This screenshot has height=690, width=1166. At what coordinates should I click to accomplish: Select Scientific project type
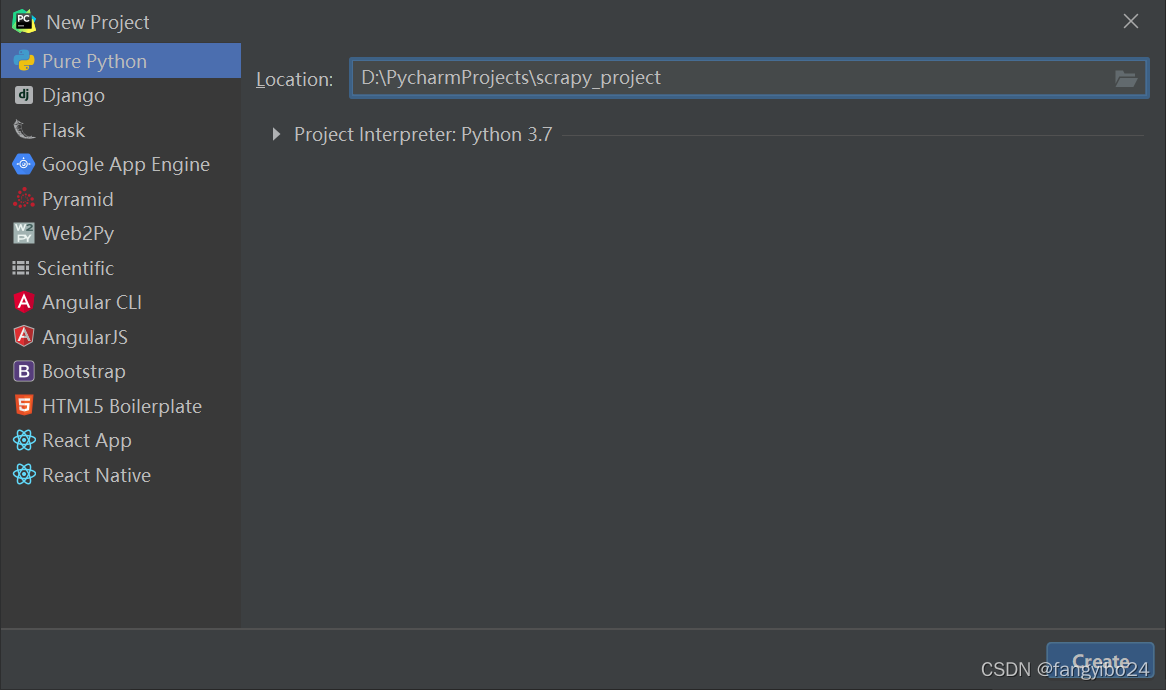coord(75,268)
